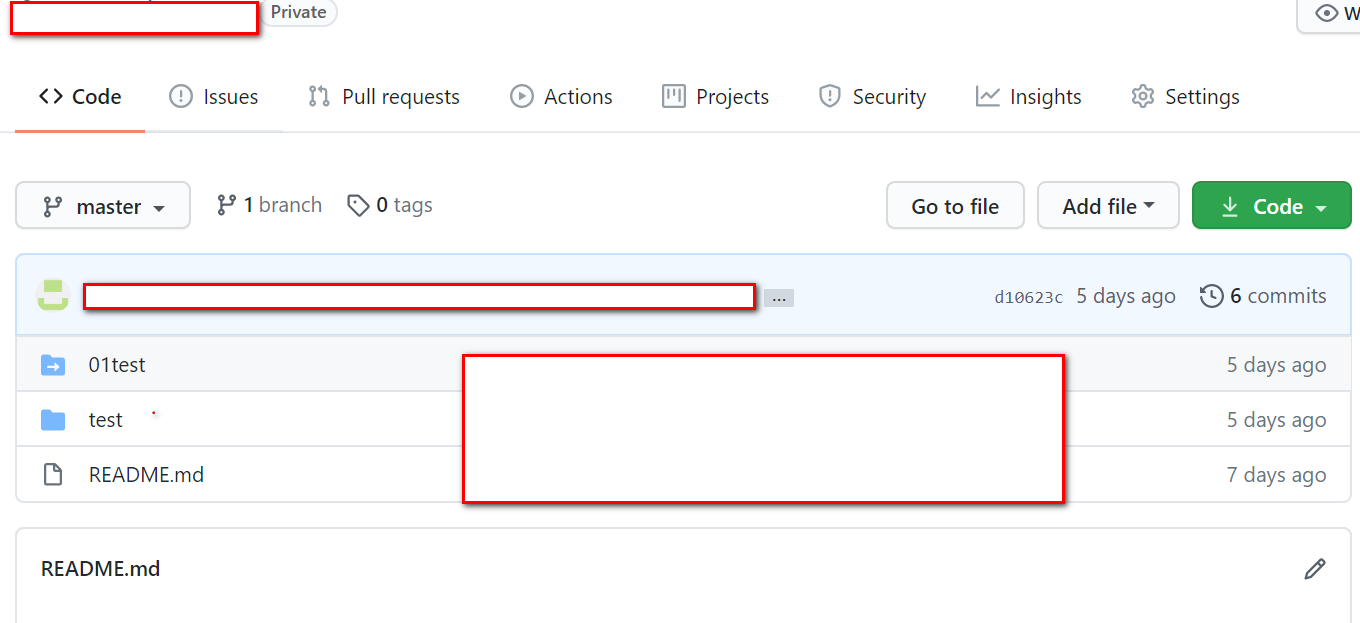Open the Settings tab

click(x=1185, y=97)
